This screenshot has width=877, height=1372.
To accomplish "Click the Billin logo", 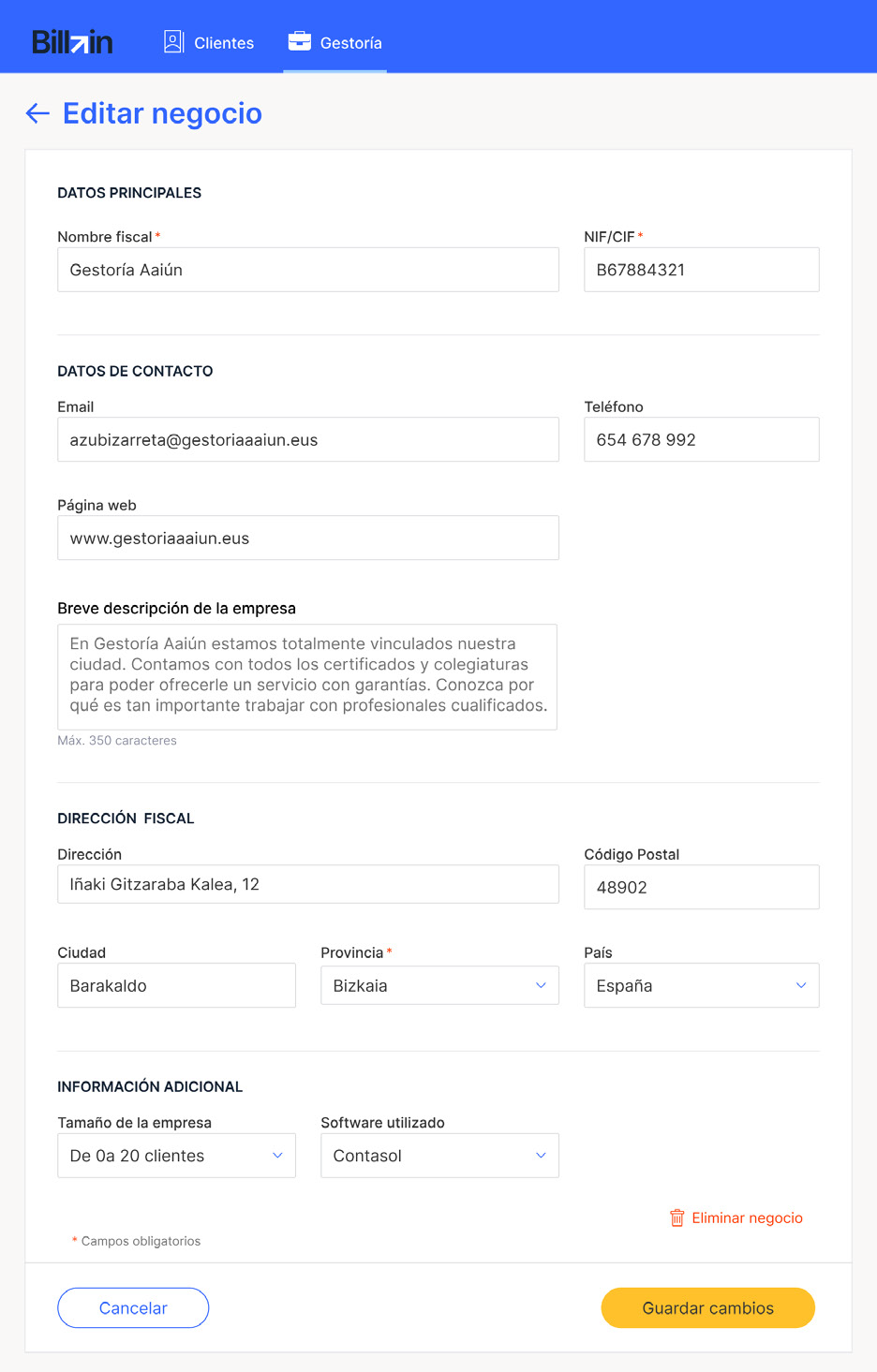I will pyautogui.click(x=72, y=42).
